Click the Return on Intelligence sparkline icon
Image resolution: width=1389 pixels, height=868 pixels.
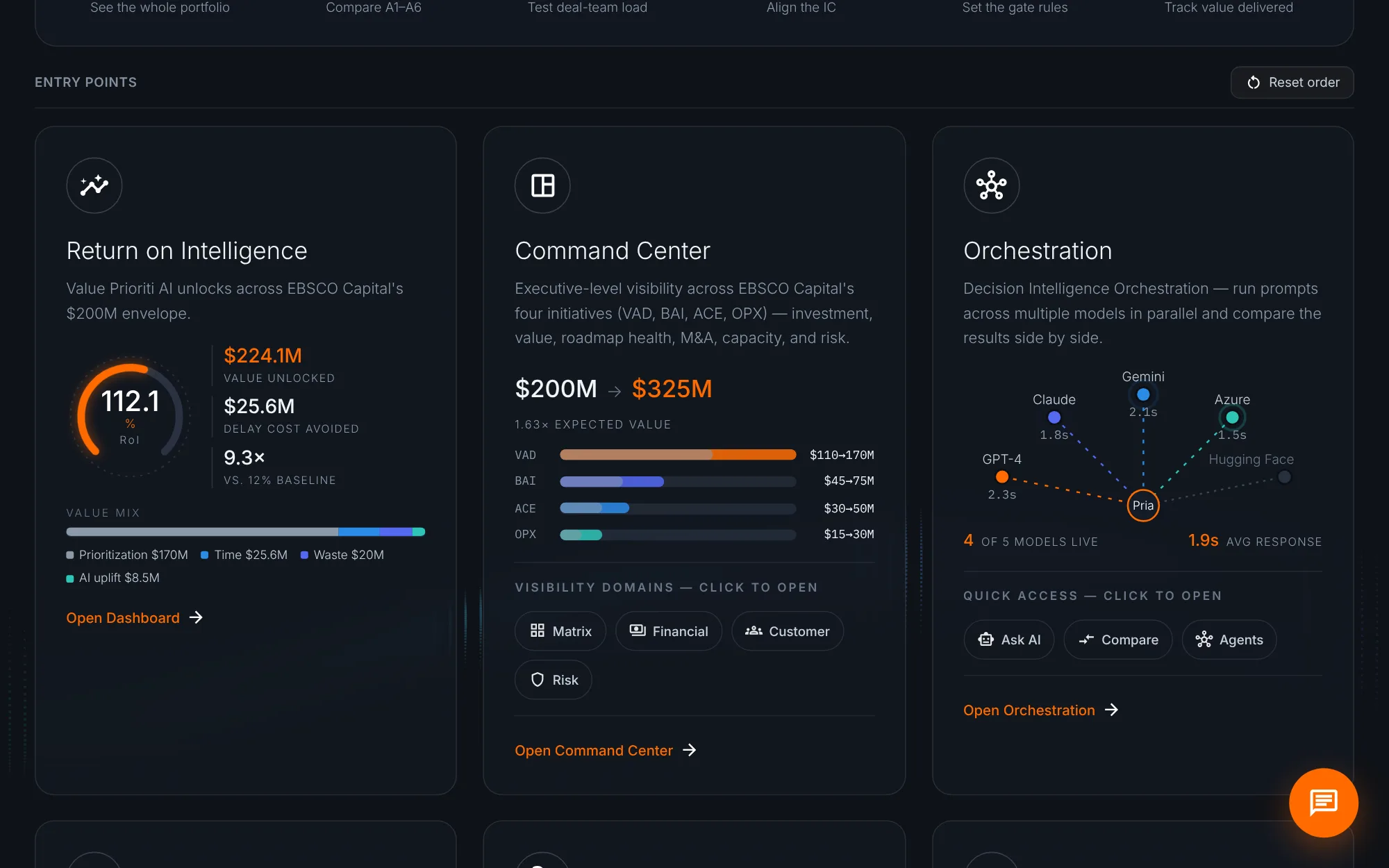pyautogui.click(x=94, y=185)
